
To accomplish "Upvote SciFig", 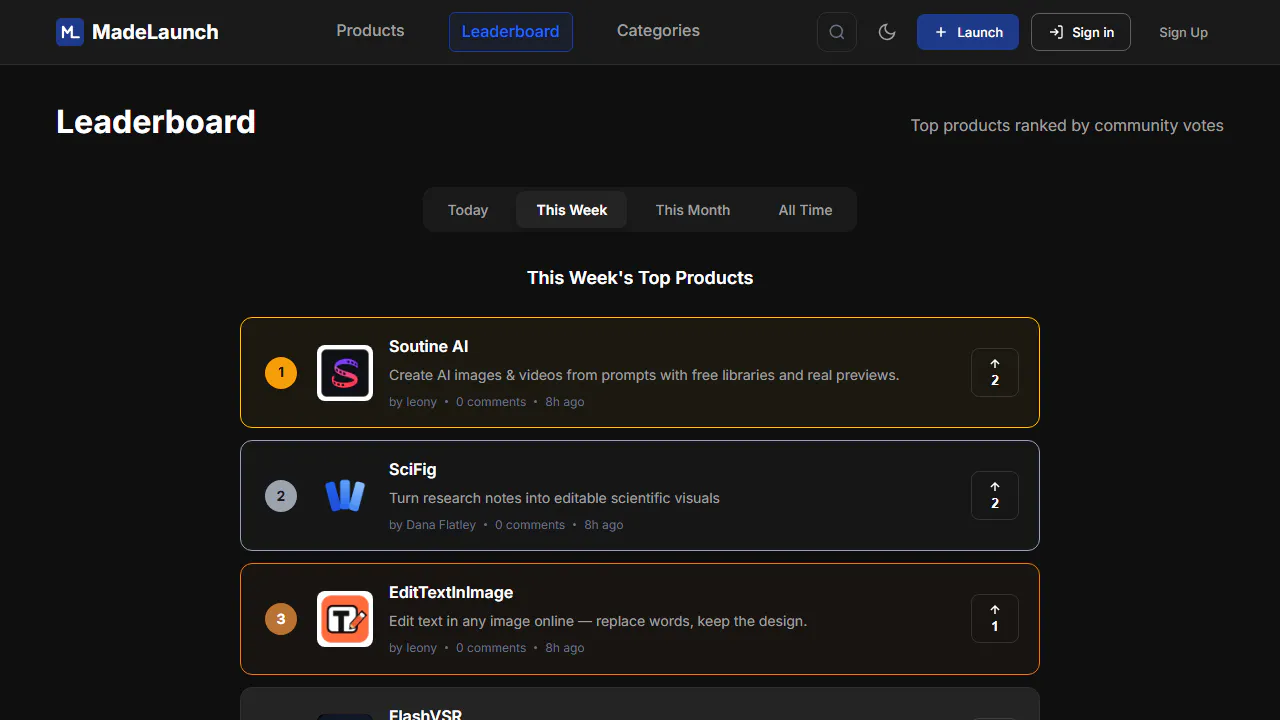I will 995,496.
